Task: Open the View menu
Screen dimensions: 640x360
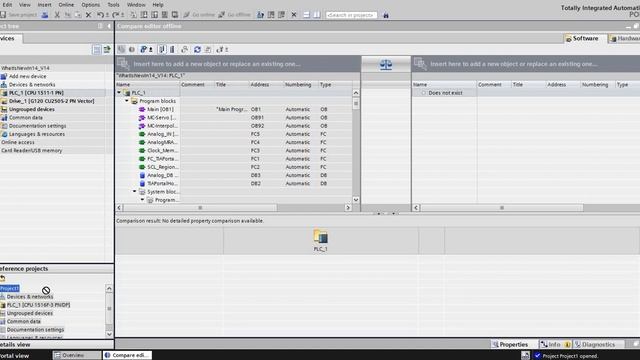Action: 24,4
